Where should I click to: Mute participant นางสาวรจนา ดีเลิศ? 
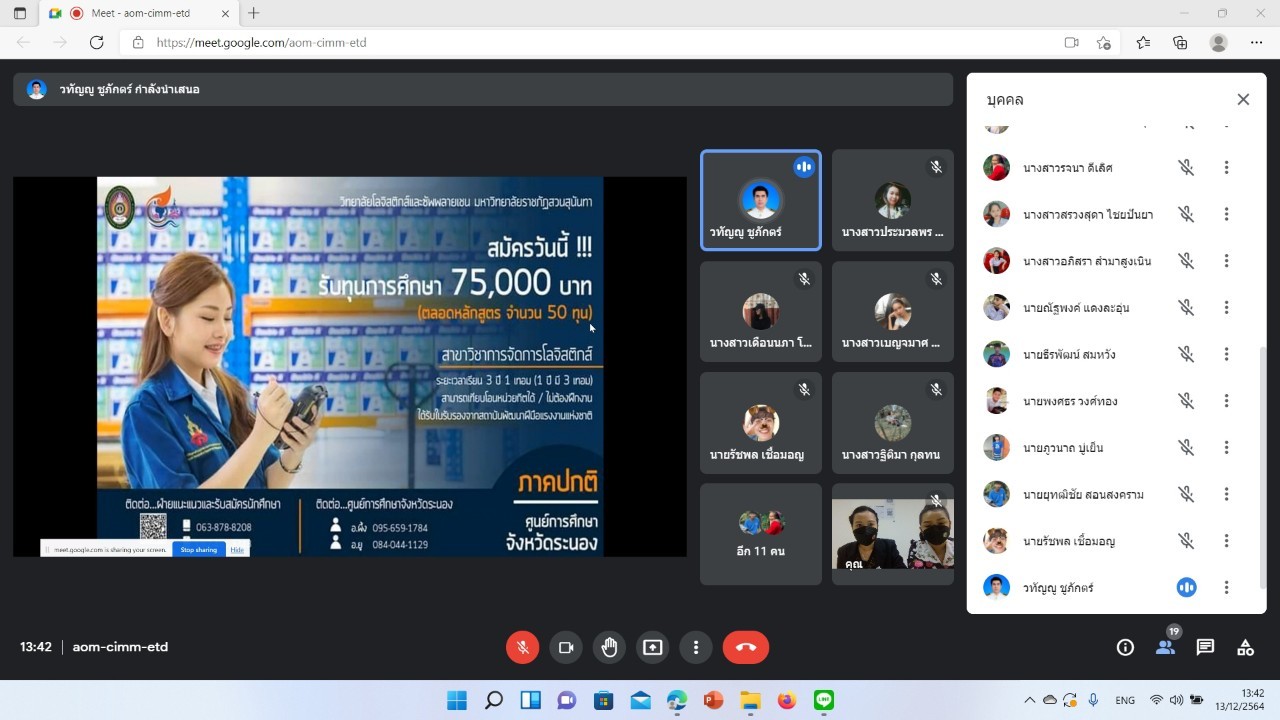pyautogui.click(x=1186, y=168)
